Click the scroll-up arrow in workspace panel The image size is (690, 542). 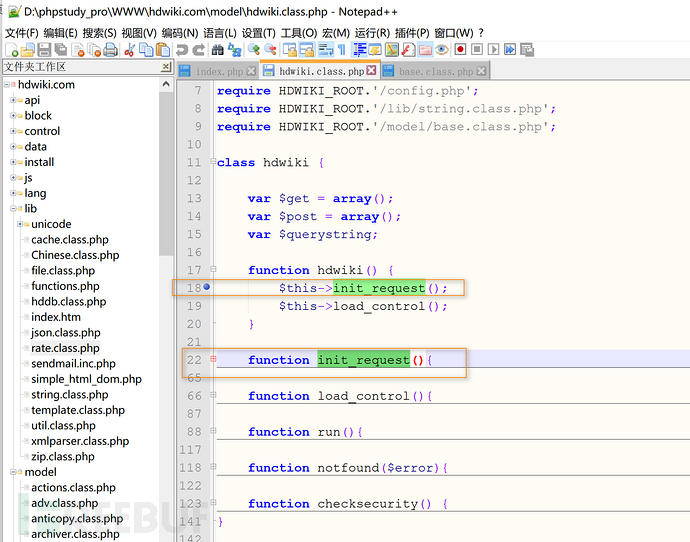tap(166, 84)
